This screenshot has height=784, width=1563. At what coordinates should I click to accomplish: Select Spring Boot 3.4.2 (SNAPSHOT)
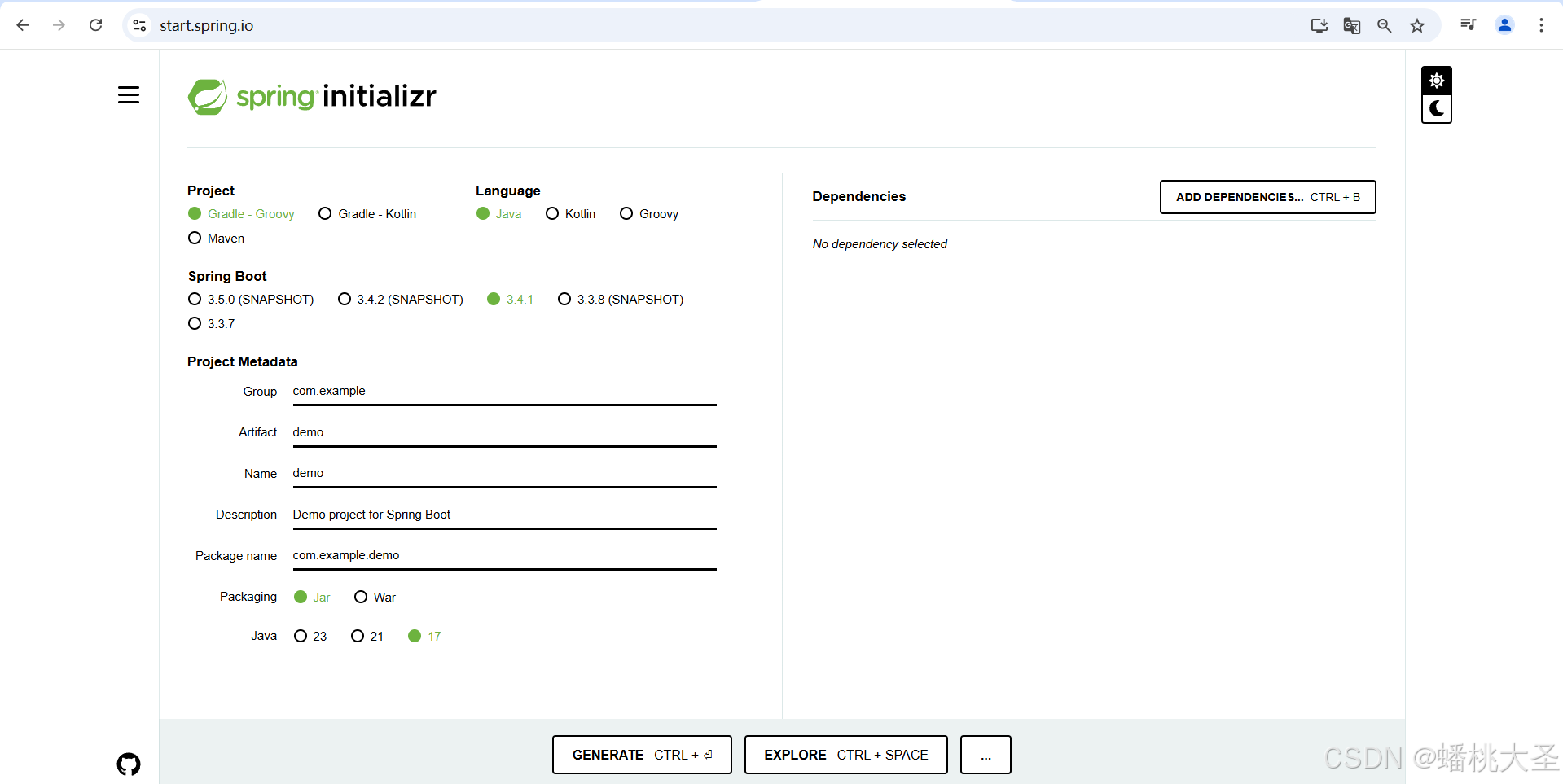click(401, 300)
